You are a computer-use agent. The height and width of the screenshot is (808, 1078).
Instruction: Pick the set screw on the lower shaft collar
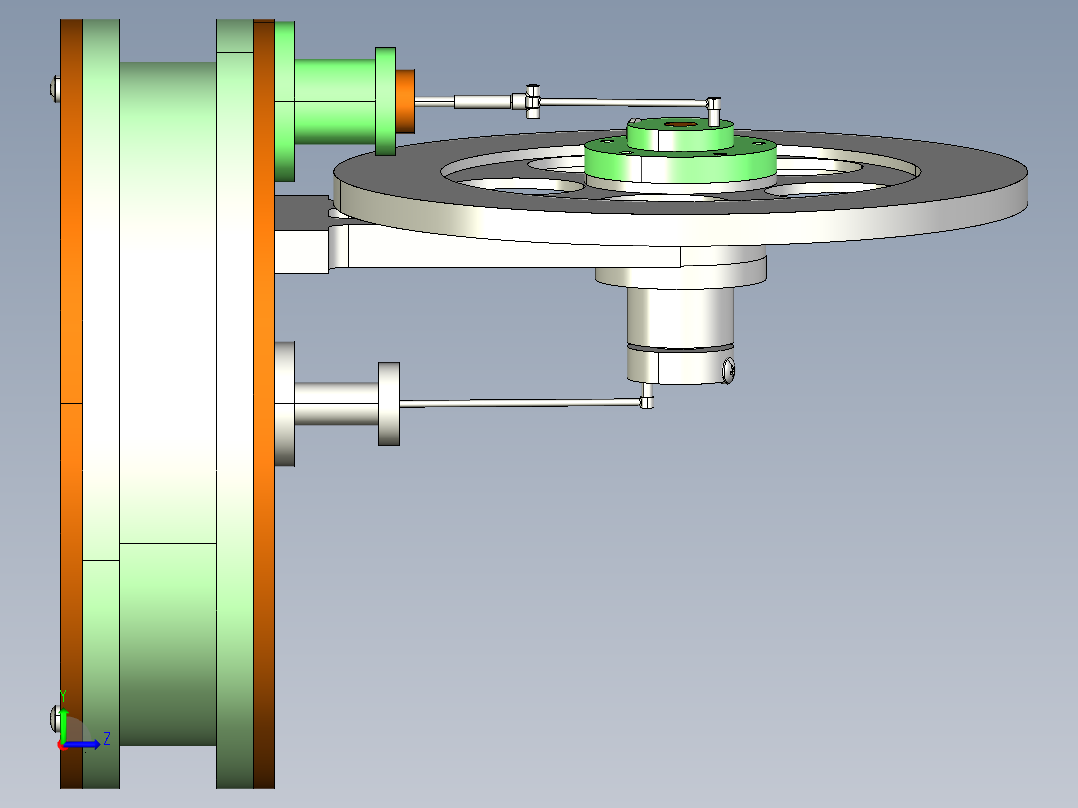click(729, 371)
